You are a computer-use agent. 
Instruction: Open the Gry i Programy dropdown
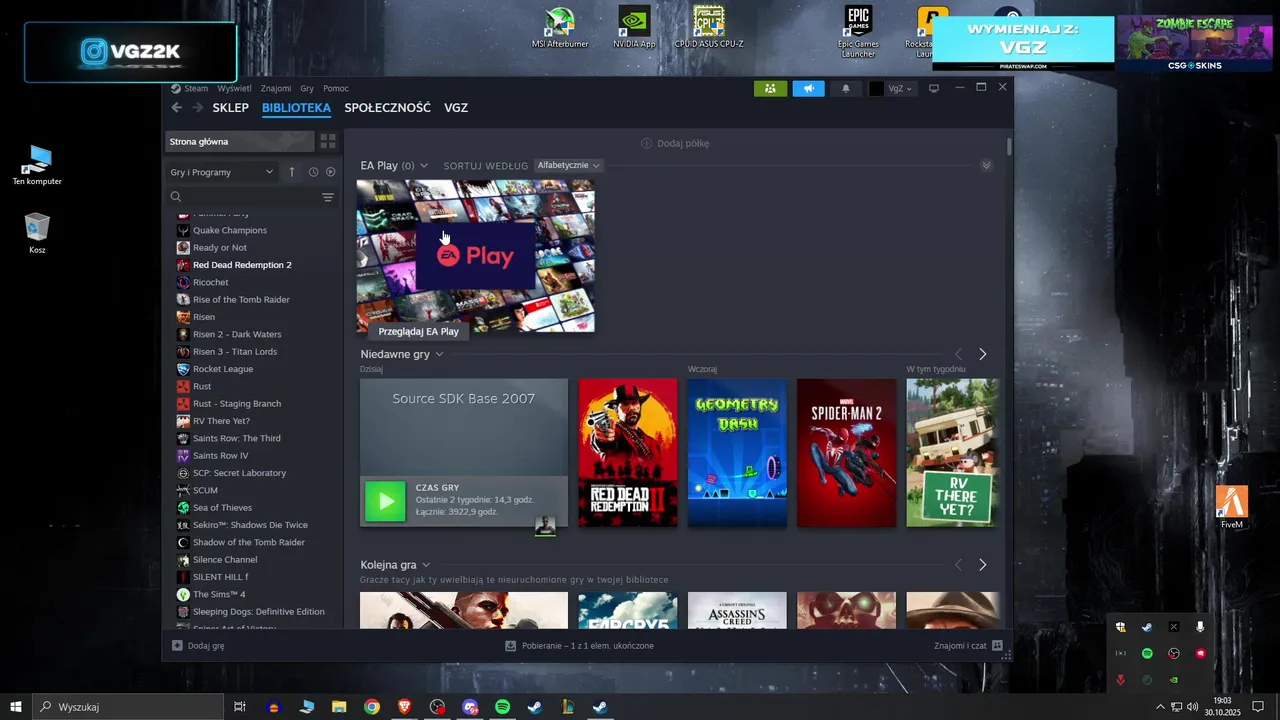coord(221,172)
